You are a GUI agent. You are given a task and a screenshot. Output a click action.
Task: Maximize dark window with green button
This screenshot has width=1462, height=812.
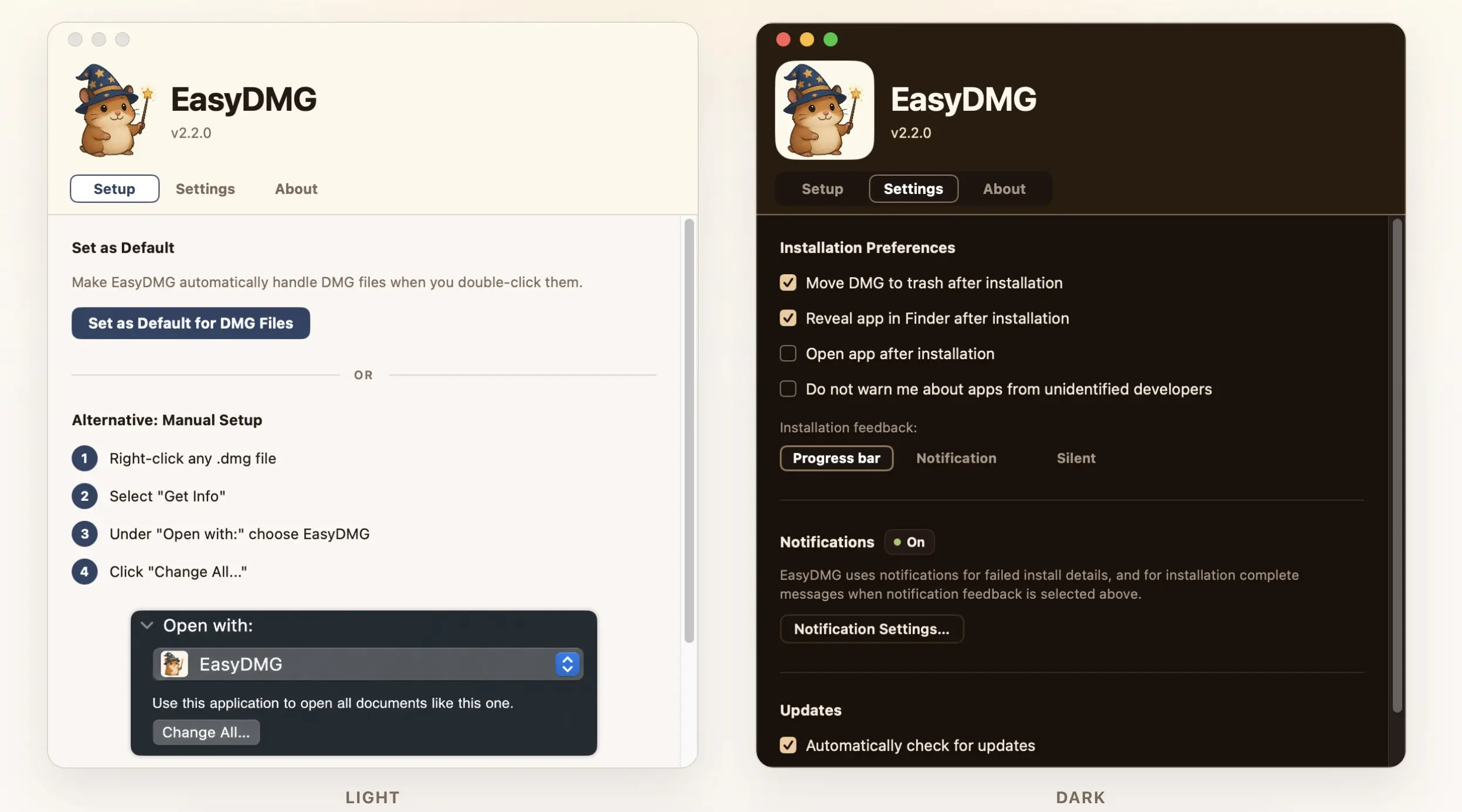(830, 39)
